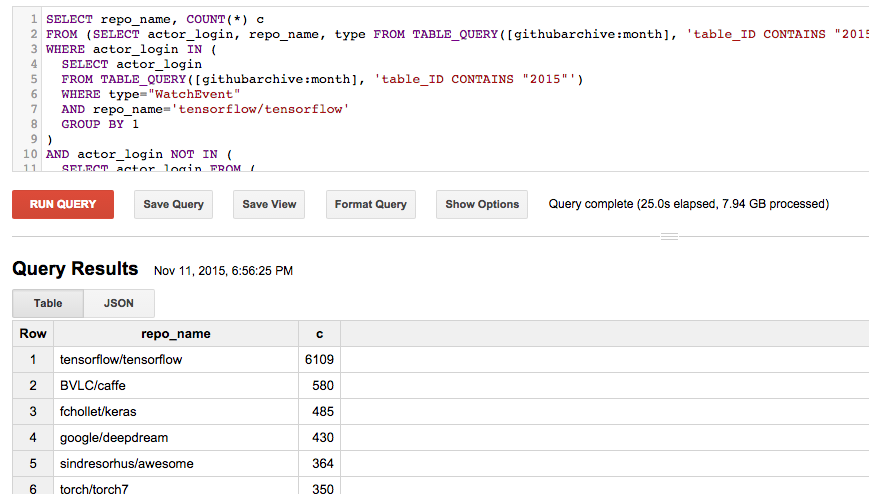This screenshot has height=494, width=869.
Task: Open Show Options
Action: click(482, 204)
